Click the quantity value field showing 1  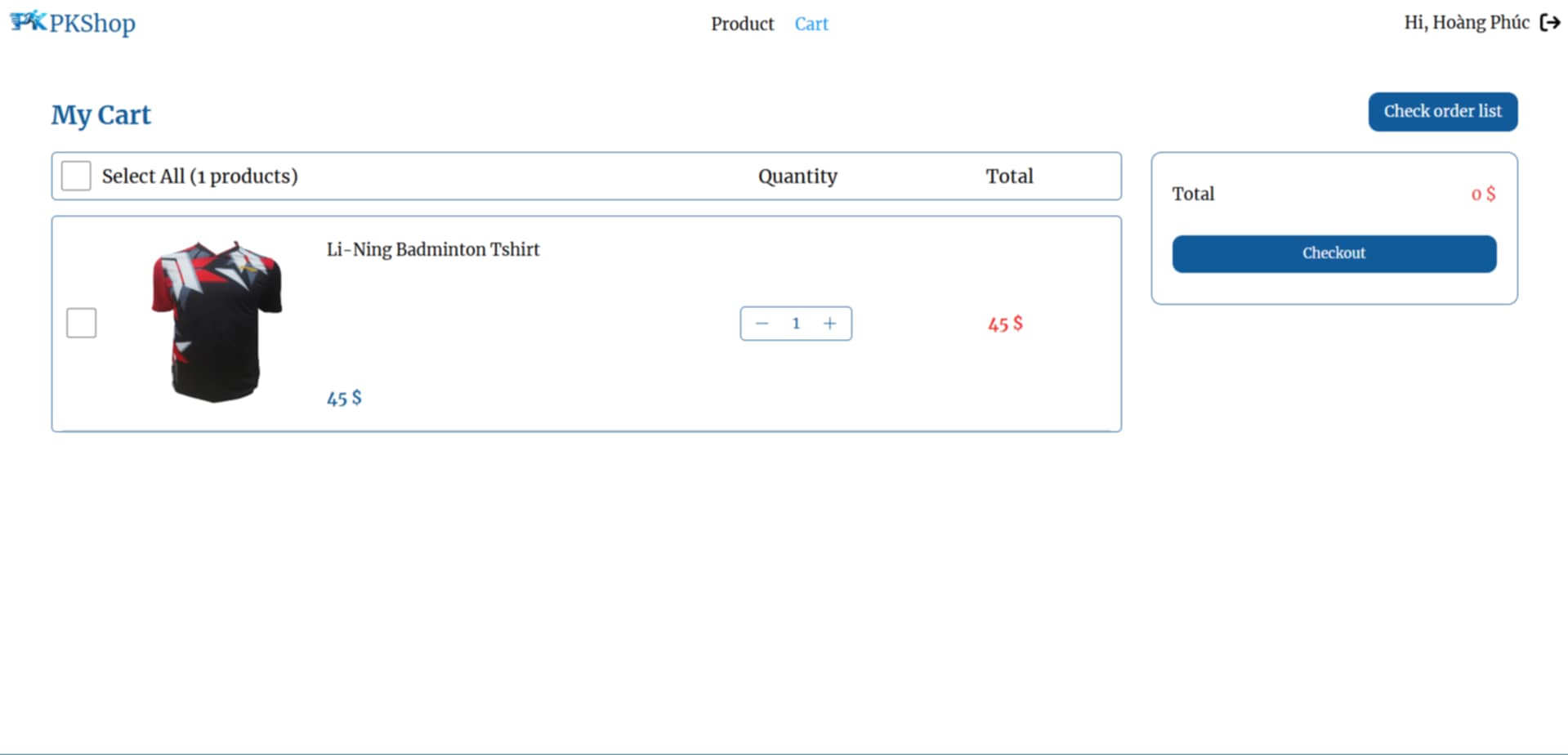795,323
